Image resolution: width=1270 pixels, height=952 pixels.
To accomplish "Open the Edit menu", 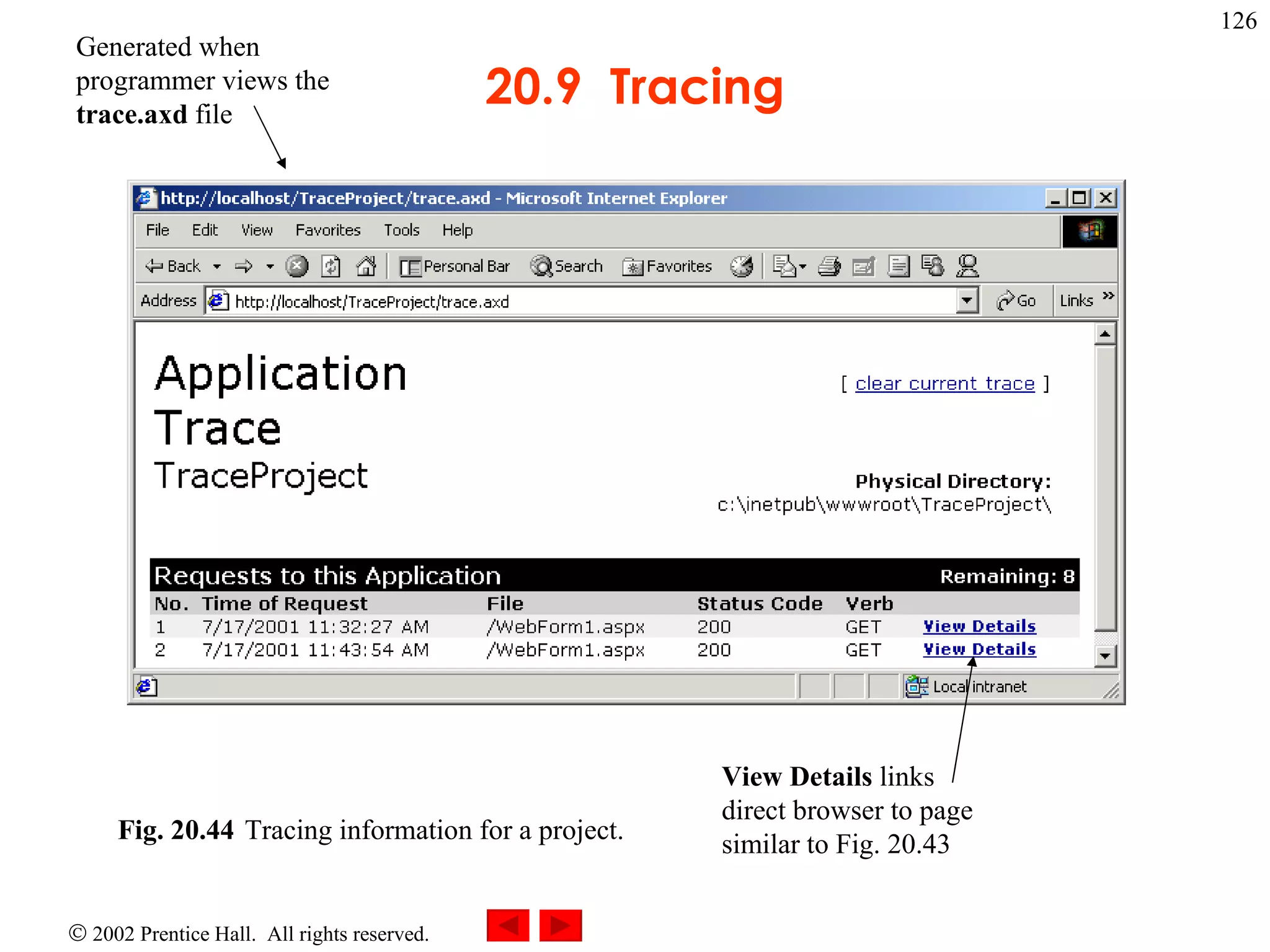I will tap(205, 231).
